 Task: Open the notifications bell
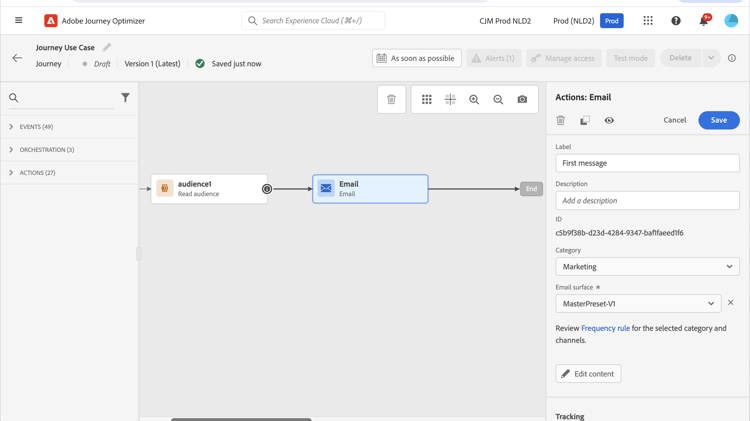pyautogui.click(x=703, y=21)
